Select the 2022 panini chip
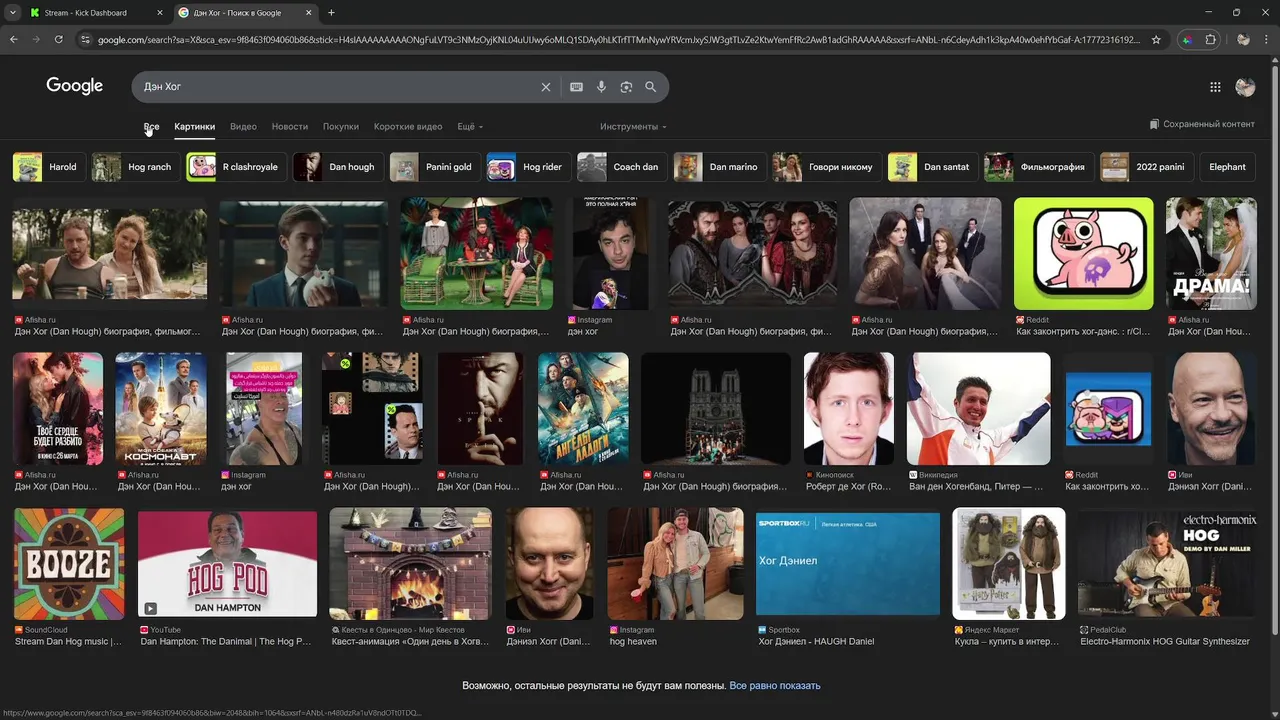Screen dimensions: 1280x720 point(1147,167)
